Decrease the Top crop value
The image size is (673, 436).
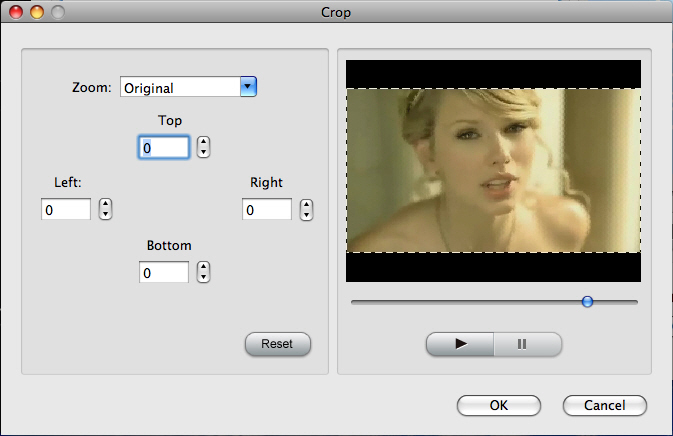(x=203, y=153)
